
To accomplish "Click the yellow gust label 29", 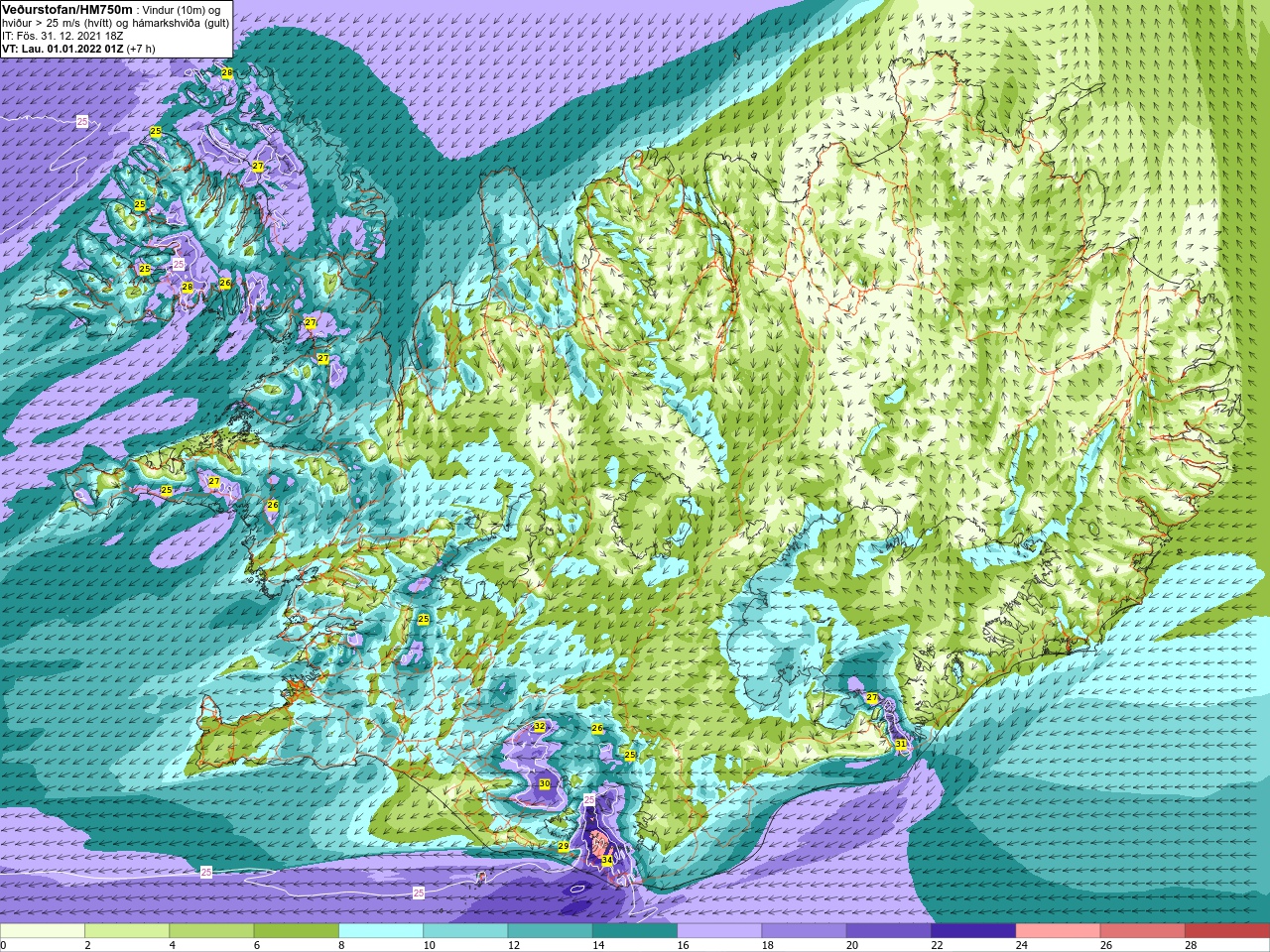I will point(564,846).
